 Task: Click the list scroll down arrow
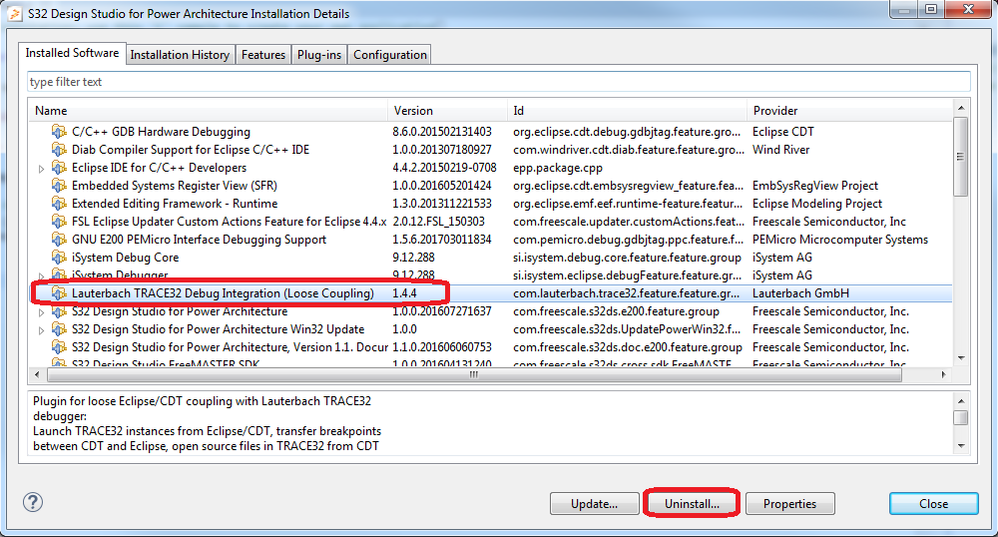point(960,358)
